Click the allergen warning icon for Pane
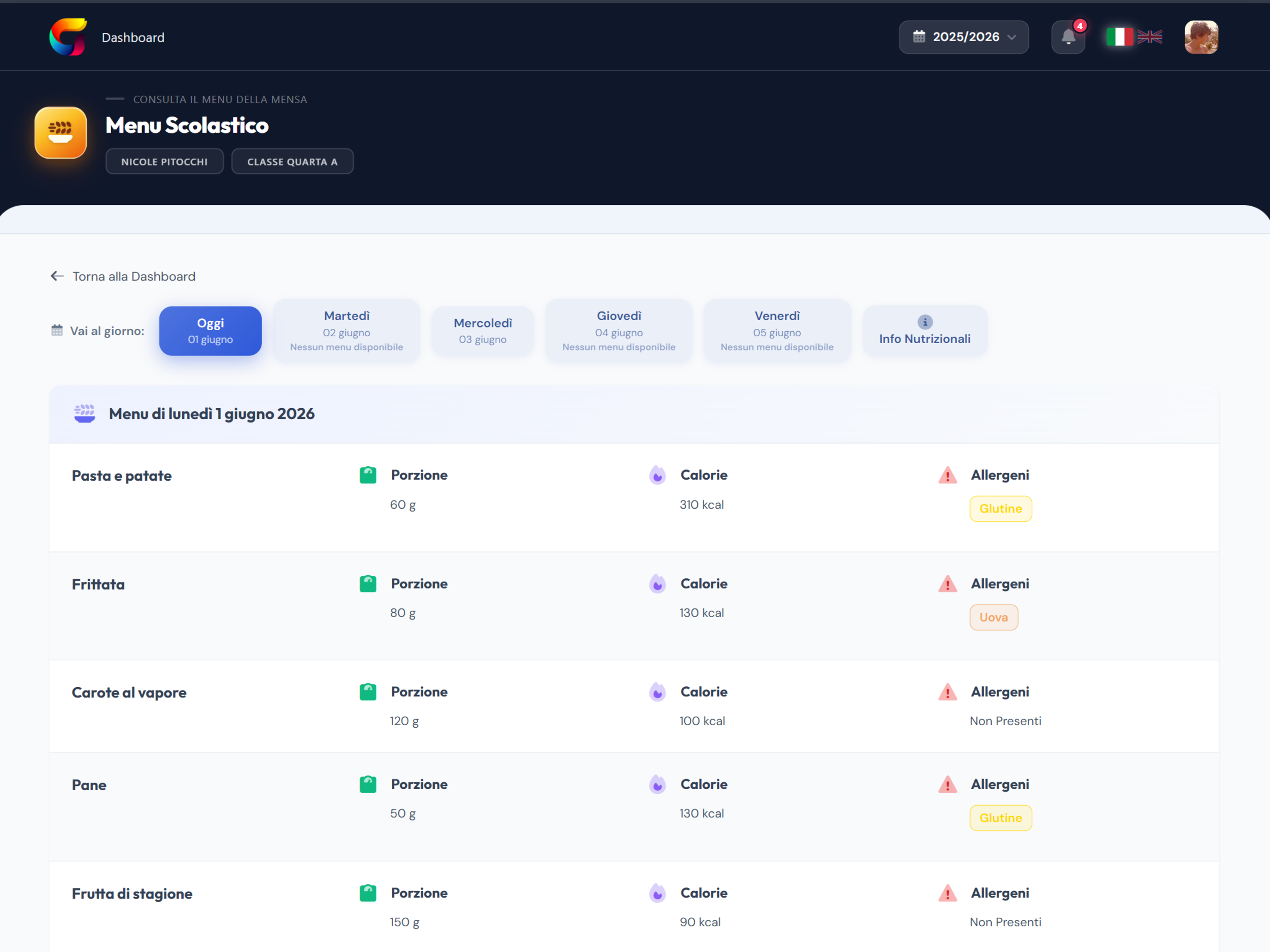Image resolution: width=1270 pixels, height=952 pixels. [947, 784]
